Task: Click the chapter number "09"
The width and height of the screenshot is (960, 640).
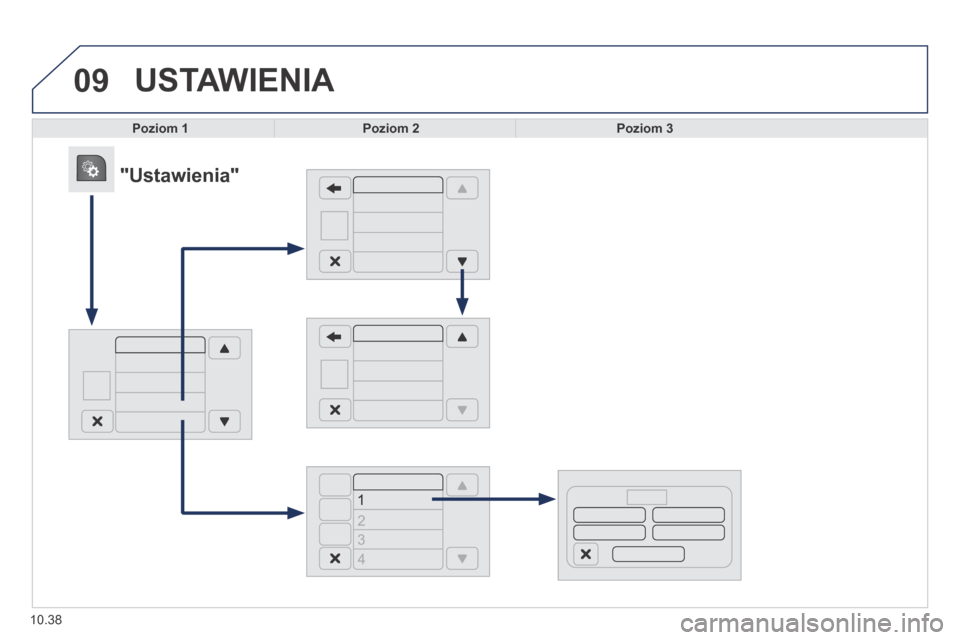Action: (x=91, y=80)
